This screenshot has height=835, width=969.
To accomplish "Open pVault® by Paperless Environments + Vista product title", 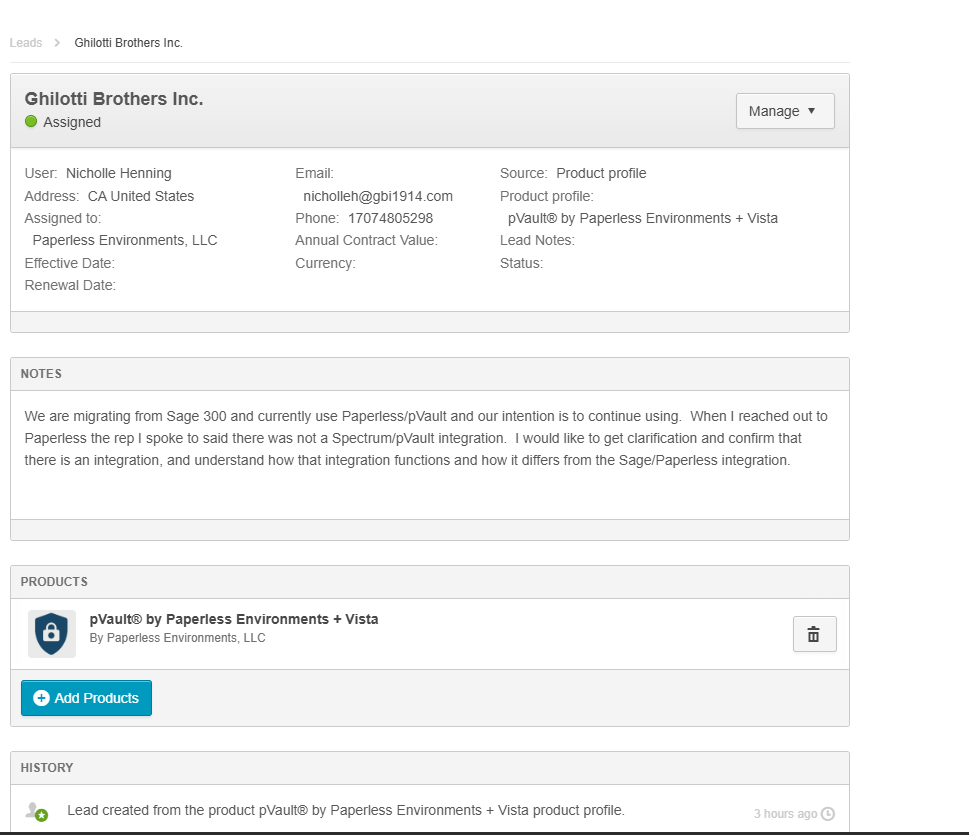I will tap(234, 619).
